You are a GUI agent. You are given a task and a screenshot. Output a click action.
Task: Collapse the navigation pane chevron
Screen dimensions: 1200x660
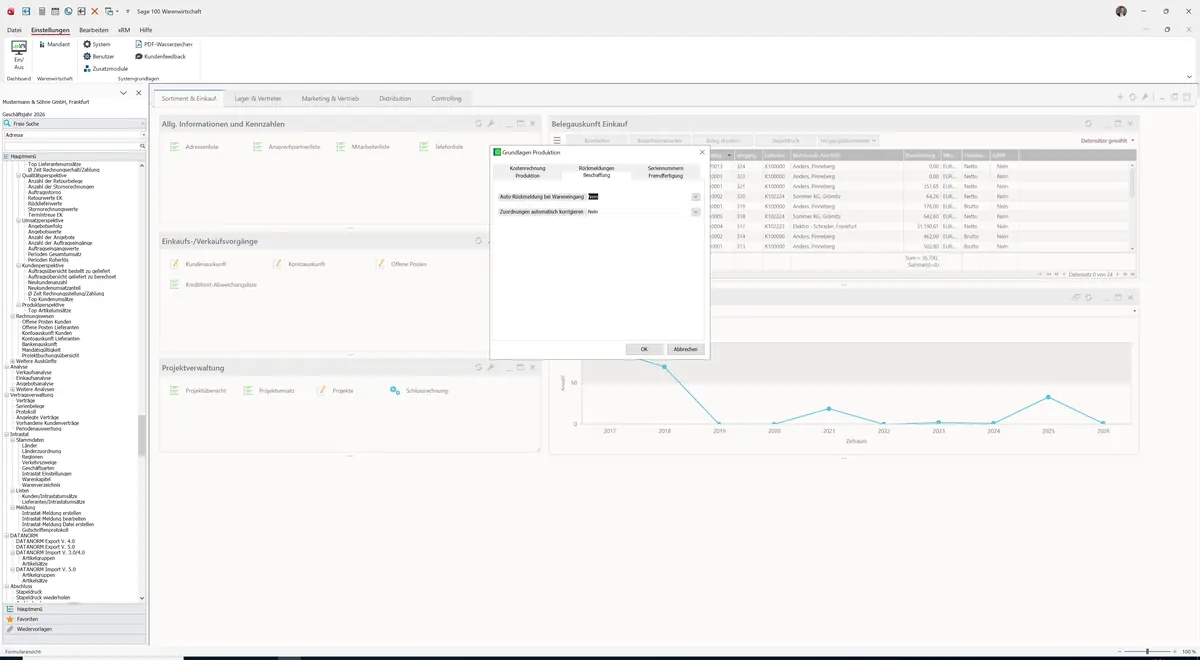tap(124, 93)
